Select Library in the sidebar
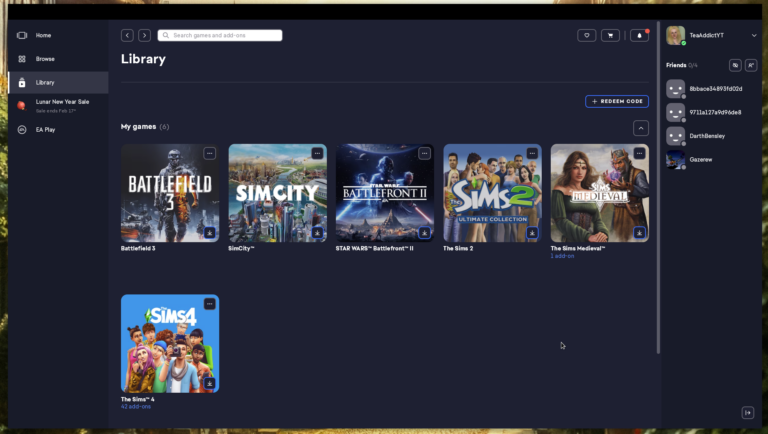This screenshot has height=434, width=768. tap(58, 82)
